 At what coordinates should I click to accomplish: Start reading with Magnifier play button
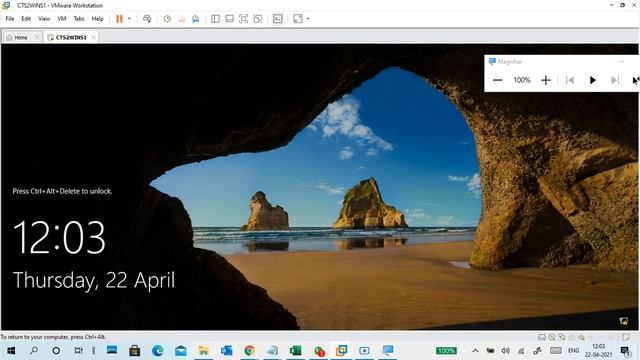[x=593, y=80]
